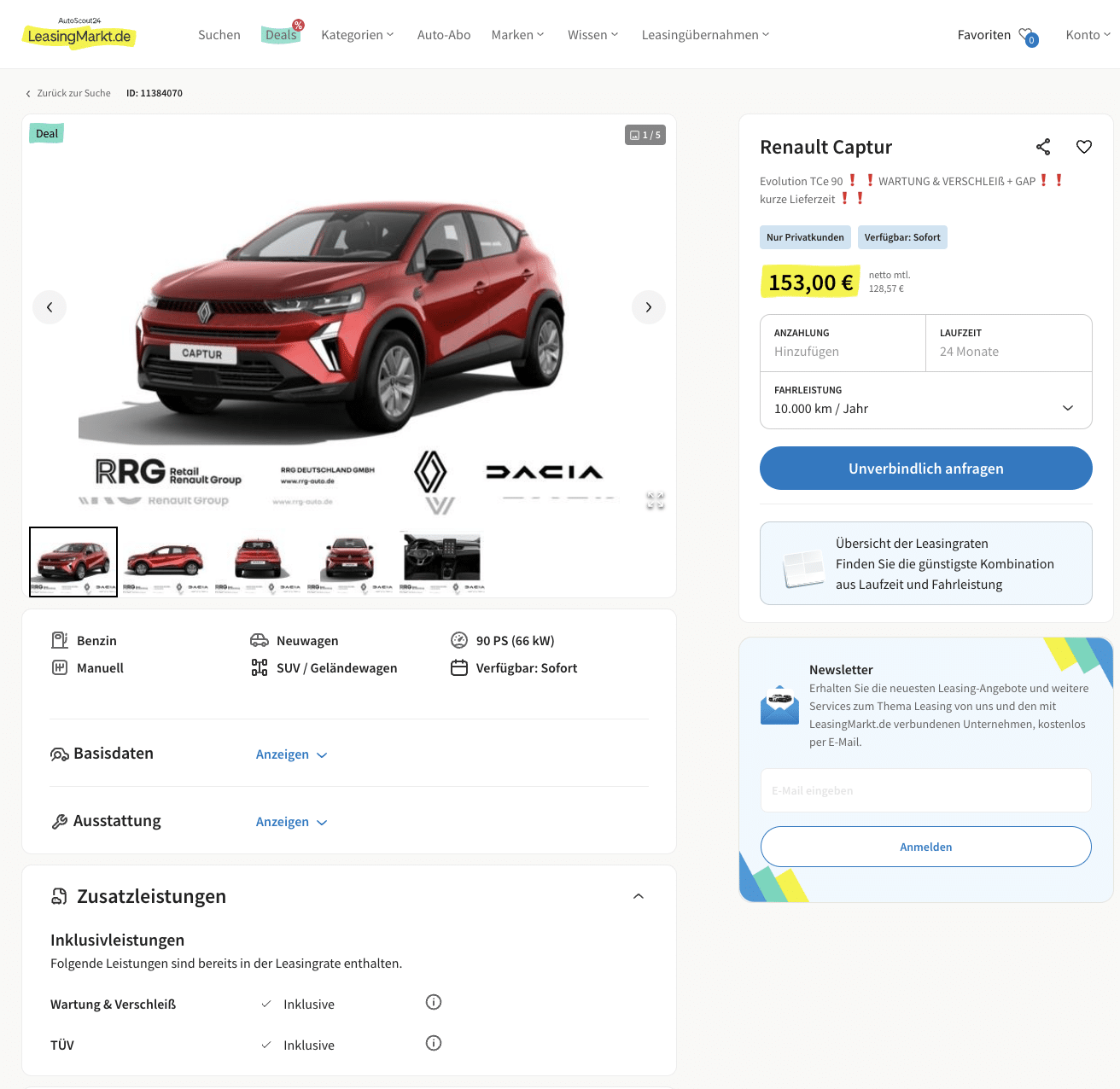Expand Leasingübernahmen menu
Viewport: 1120px width, 1089px height.
click(706, 35)
